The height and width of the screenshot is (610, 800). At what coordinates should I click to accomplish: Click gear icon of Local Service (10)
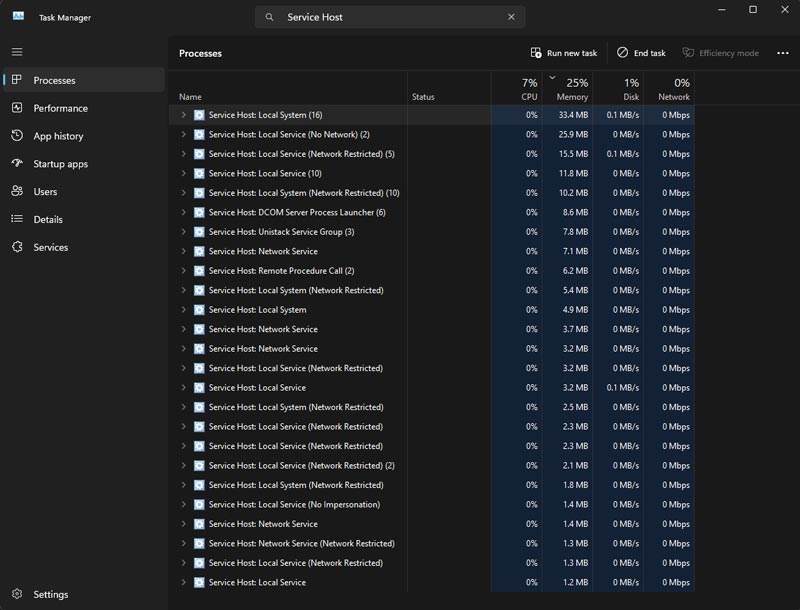[199, 173]
